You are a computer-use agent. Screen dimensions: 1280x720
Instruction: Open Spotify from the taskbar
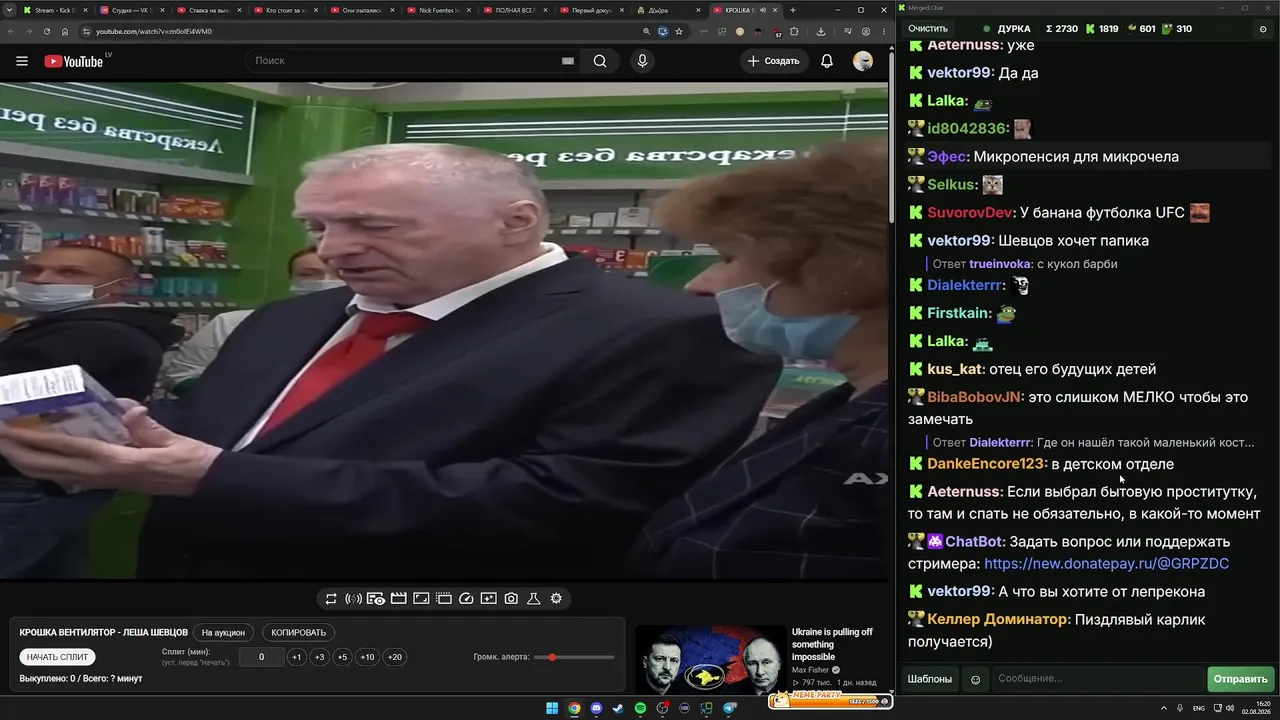point(640,709)
